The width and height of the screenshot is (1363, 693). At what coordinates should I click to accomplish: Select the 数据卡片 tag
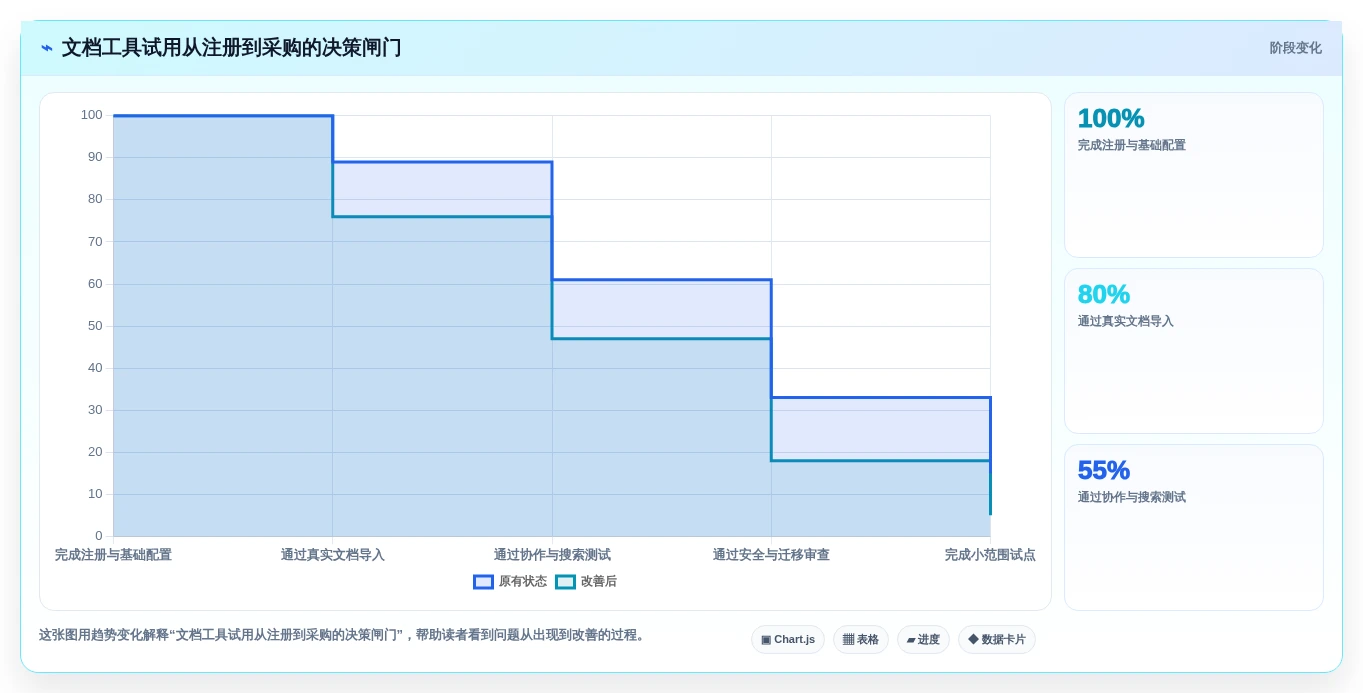click(x=996, y=640)
